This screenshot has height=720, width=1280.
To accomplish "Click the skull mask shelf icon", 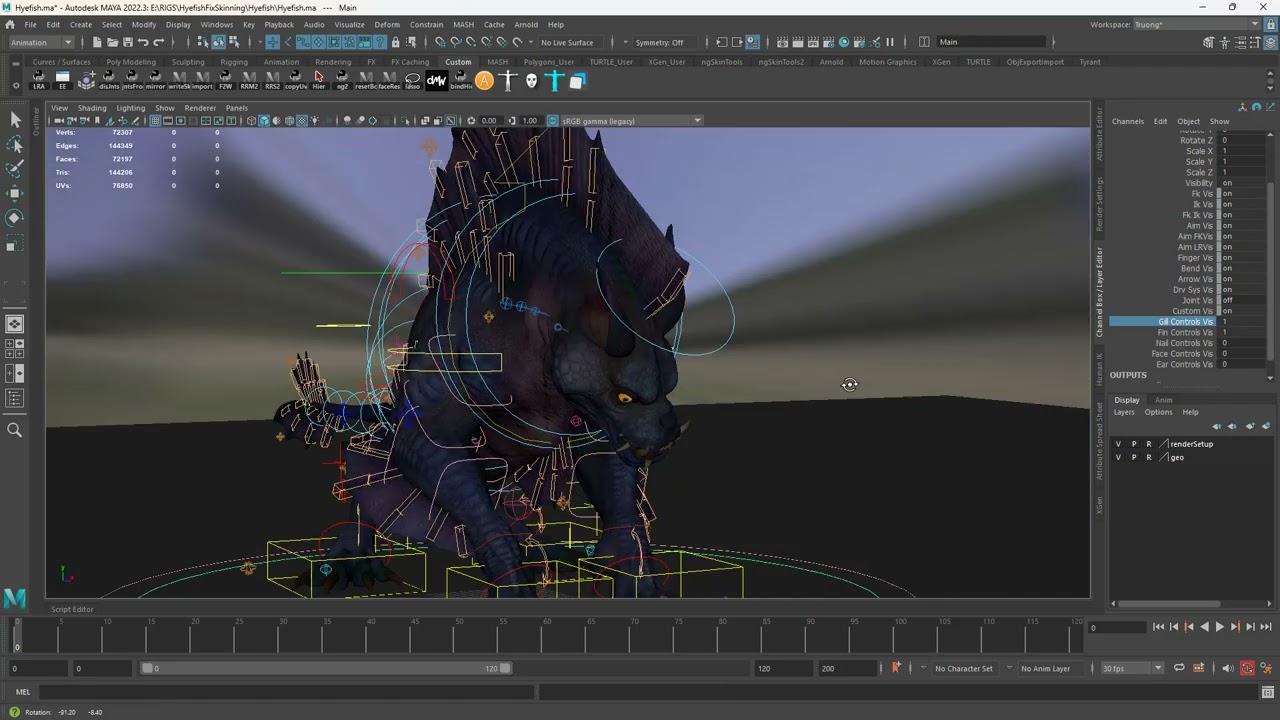I will 531,81.
